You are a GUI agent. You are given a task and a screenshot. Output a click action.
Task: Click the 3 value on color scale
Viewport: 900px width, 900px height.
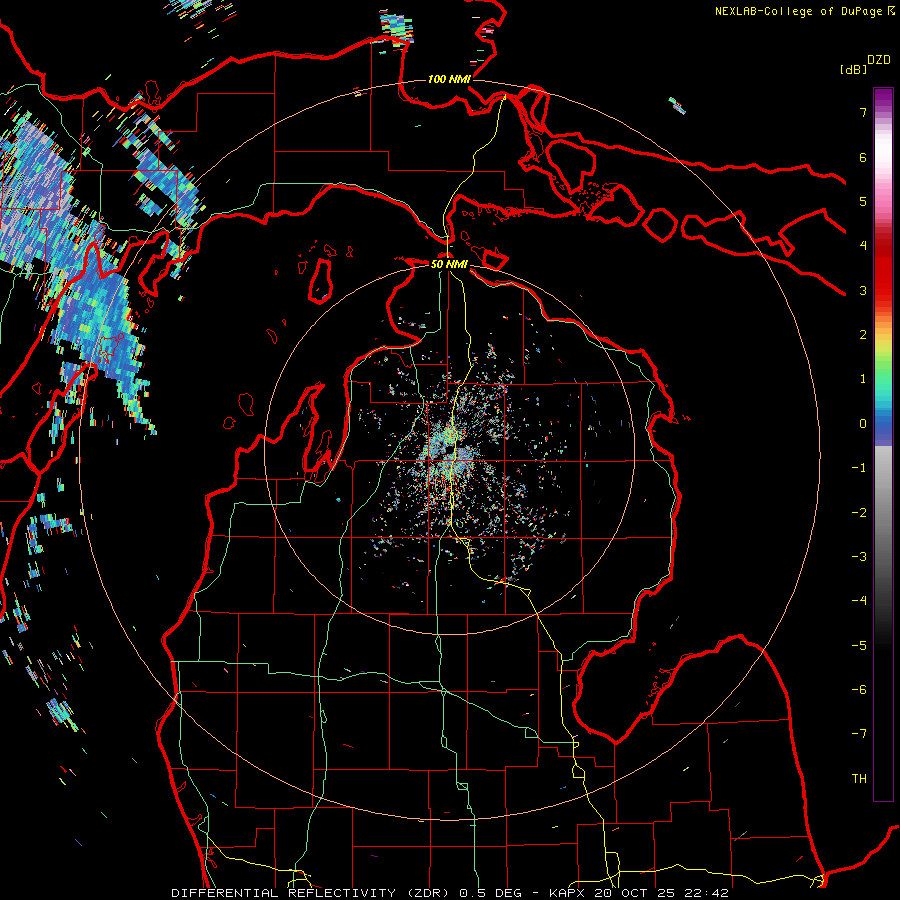(x=863, y=290)
